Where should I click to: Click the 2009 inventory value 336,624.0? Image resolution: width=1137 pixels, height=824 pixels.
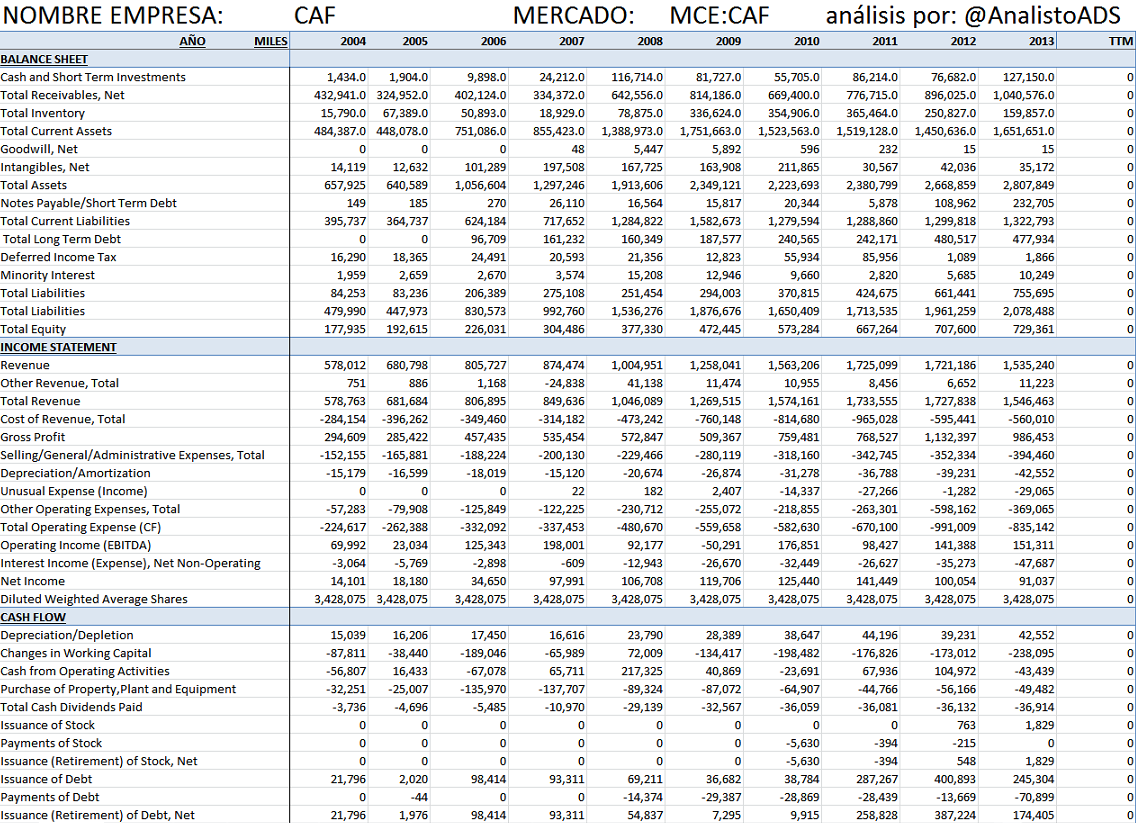click(x=714, y=113)
